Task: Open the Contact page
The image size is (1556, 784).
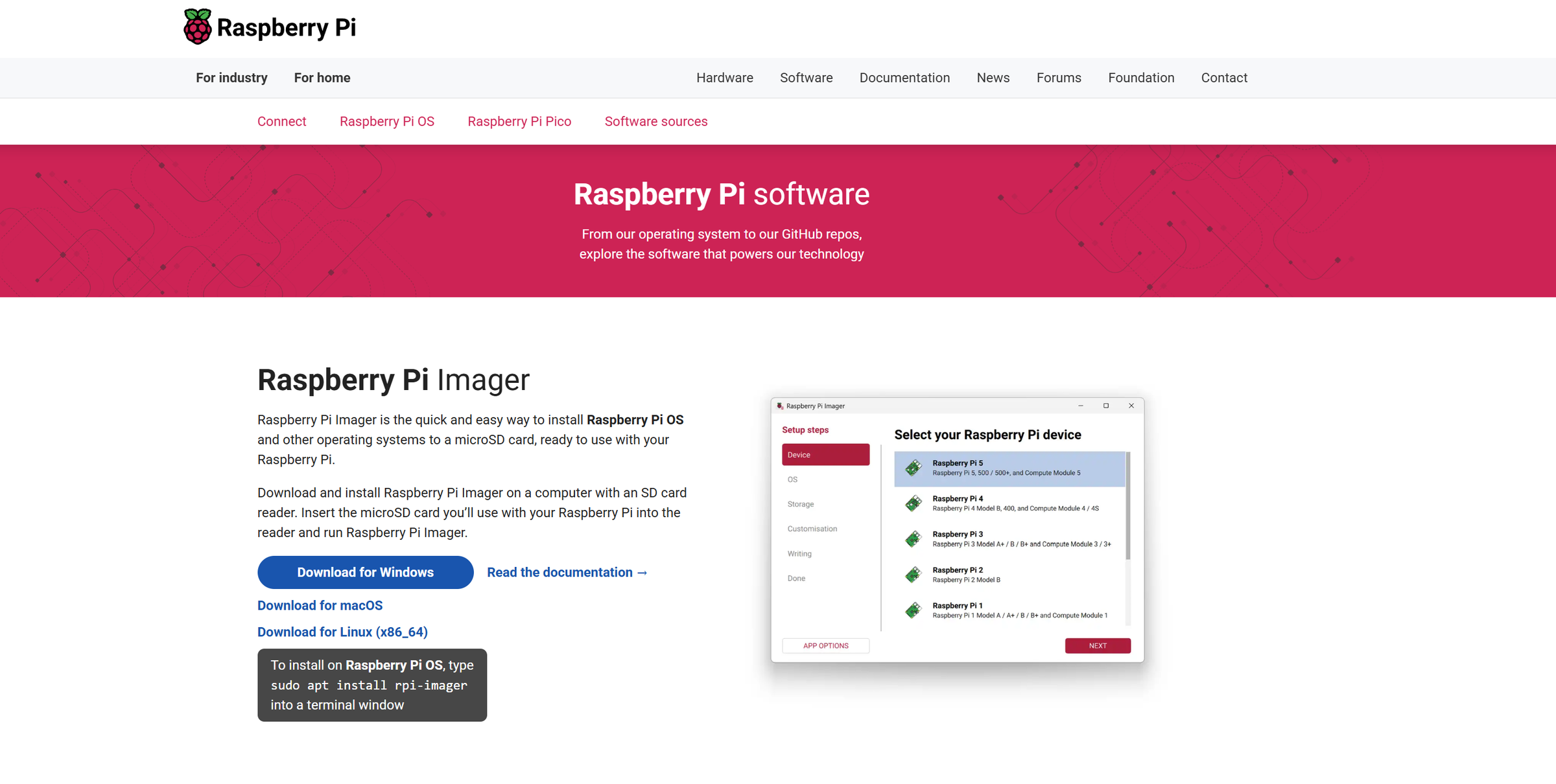Action: coord(1224,78)
